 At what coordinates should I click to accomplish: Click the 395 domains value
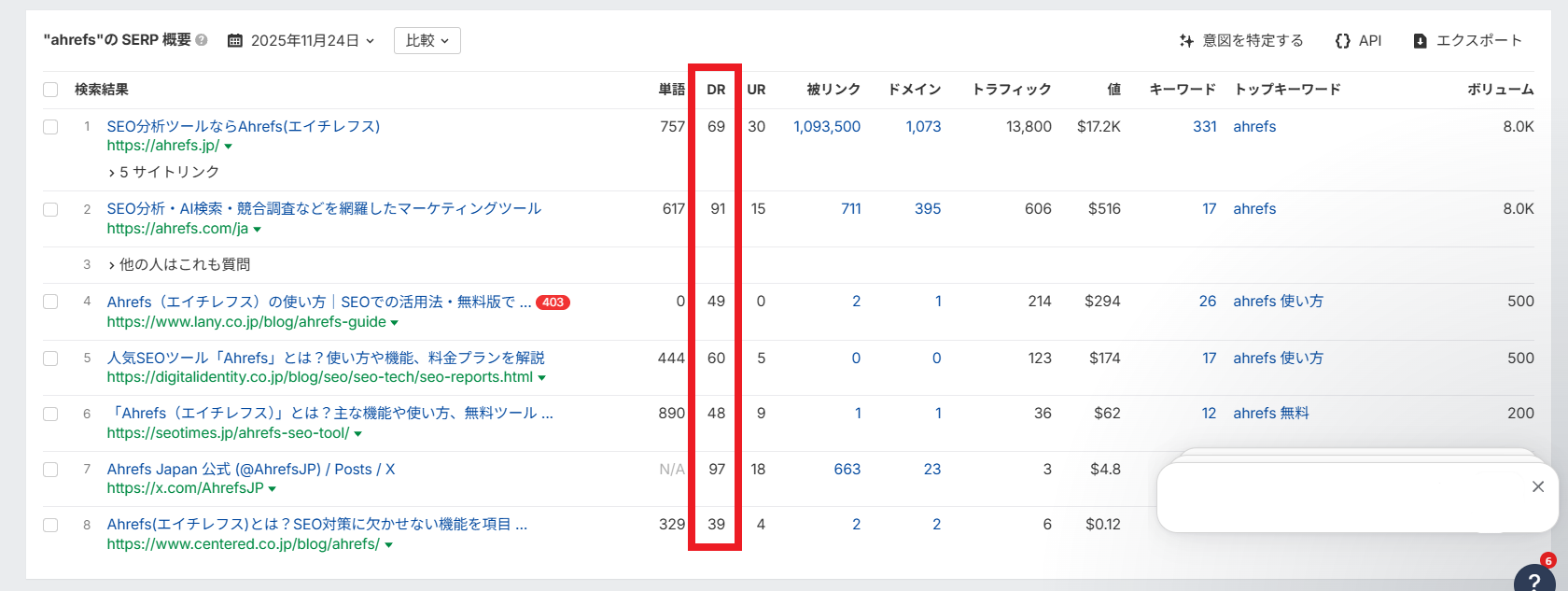(x=928, y=208)
